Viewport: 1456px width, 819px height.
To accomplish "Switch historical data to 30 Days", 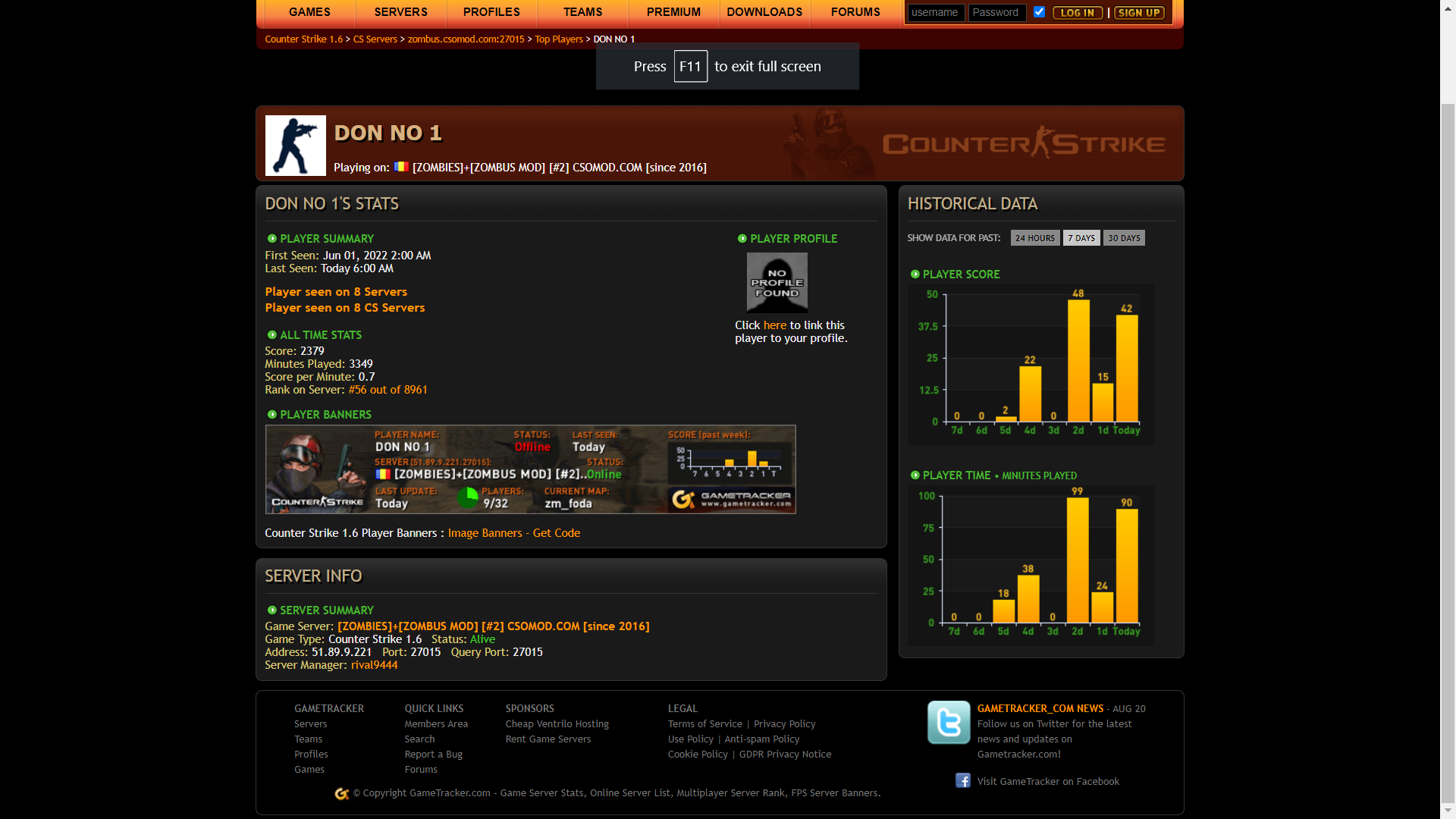I will pyautogui.click(x=1123, y=238).
